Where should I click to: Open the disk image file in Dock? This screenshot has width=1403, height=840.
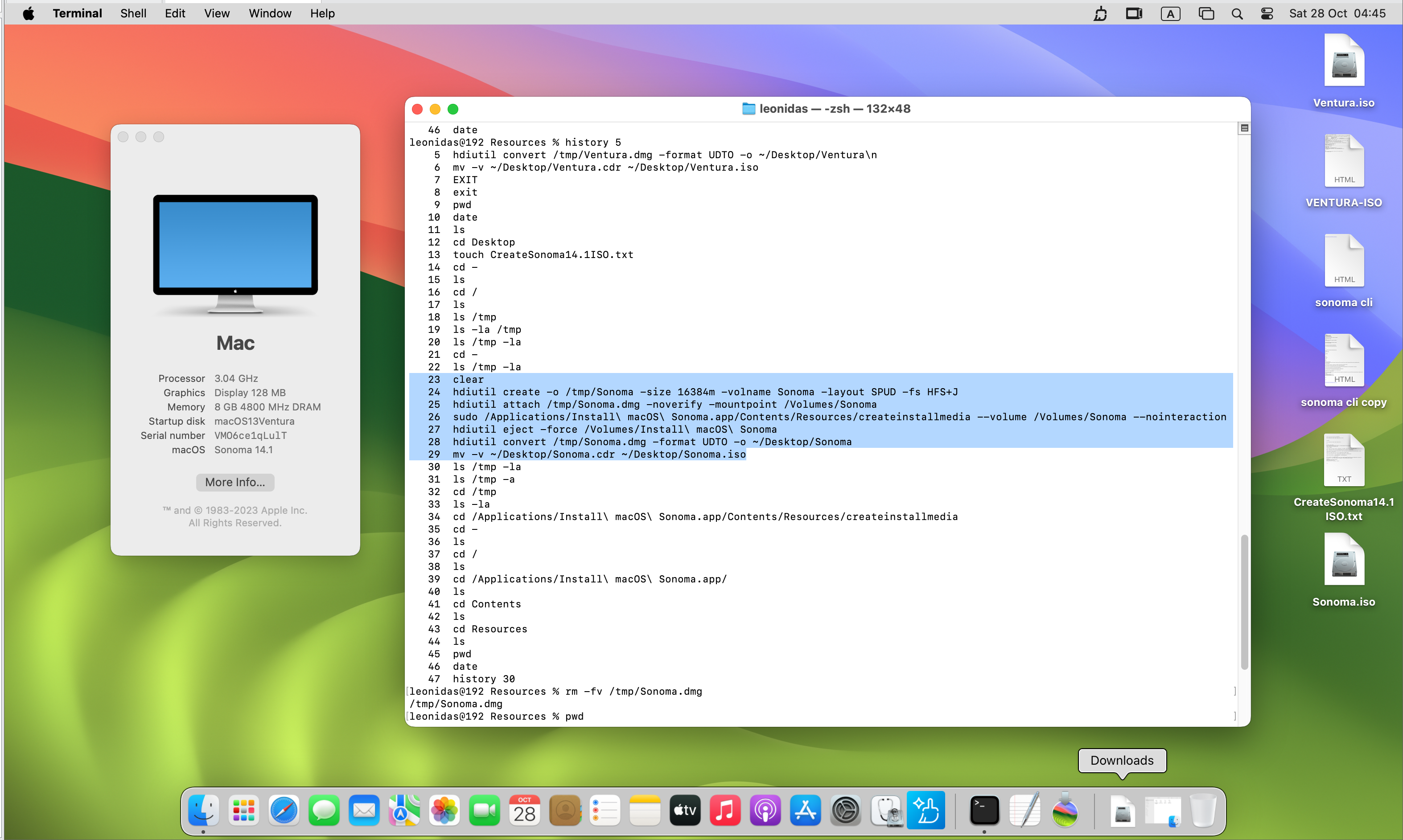pos(1123,811)
